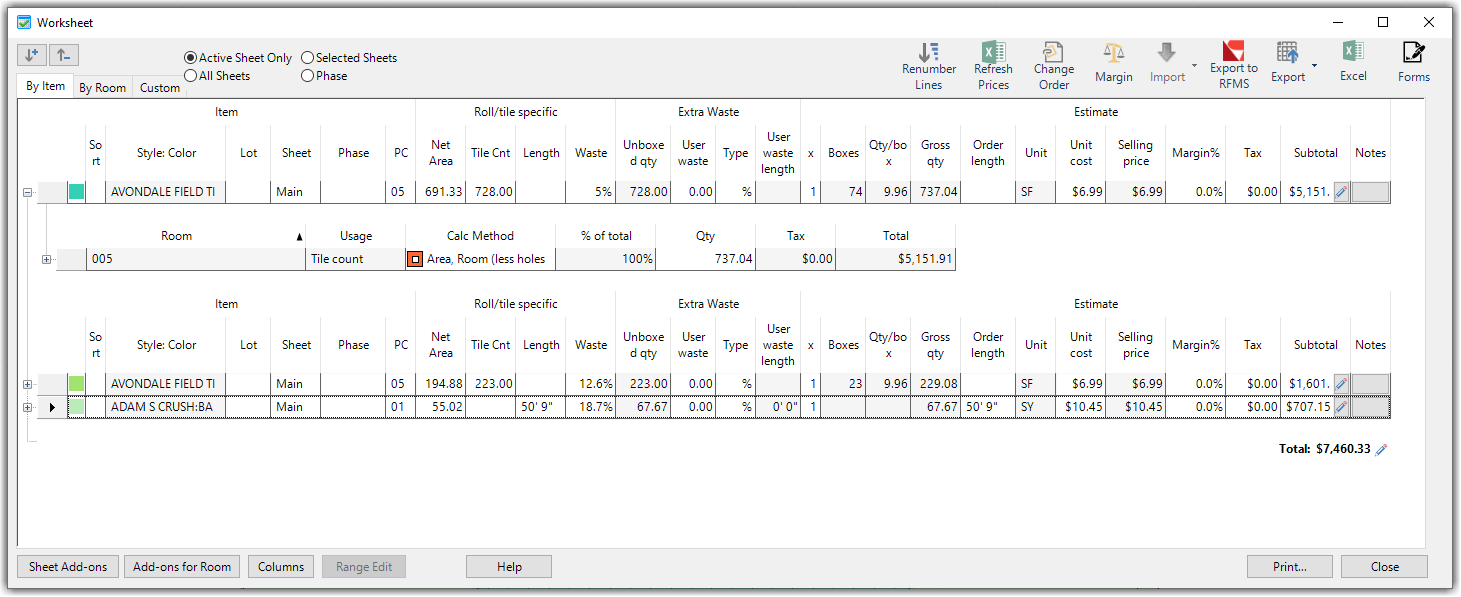
Task: Select the Phase radio option
Action: [x=307, y=76]
